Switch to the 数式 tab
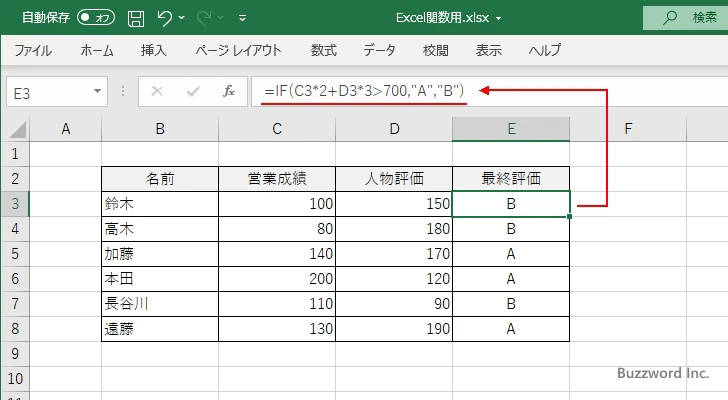Image resolution: width=728 pixels, height=400 pixels. click(324, 50)
